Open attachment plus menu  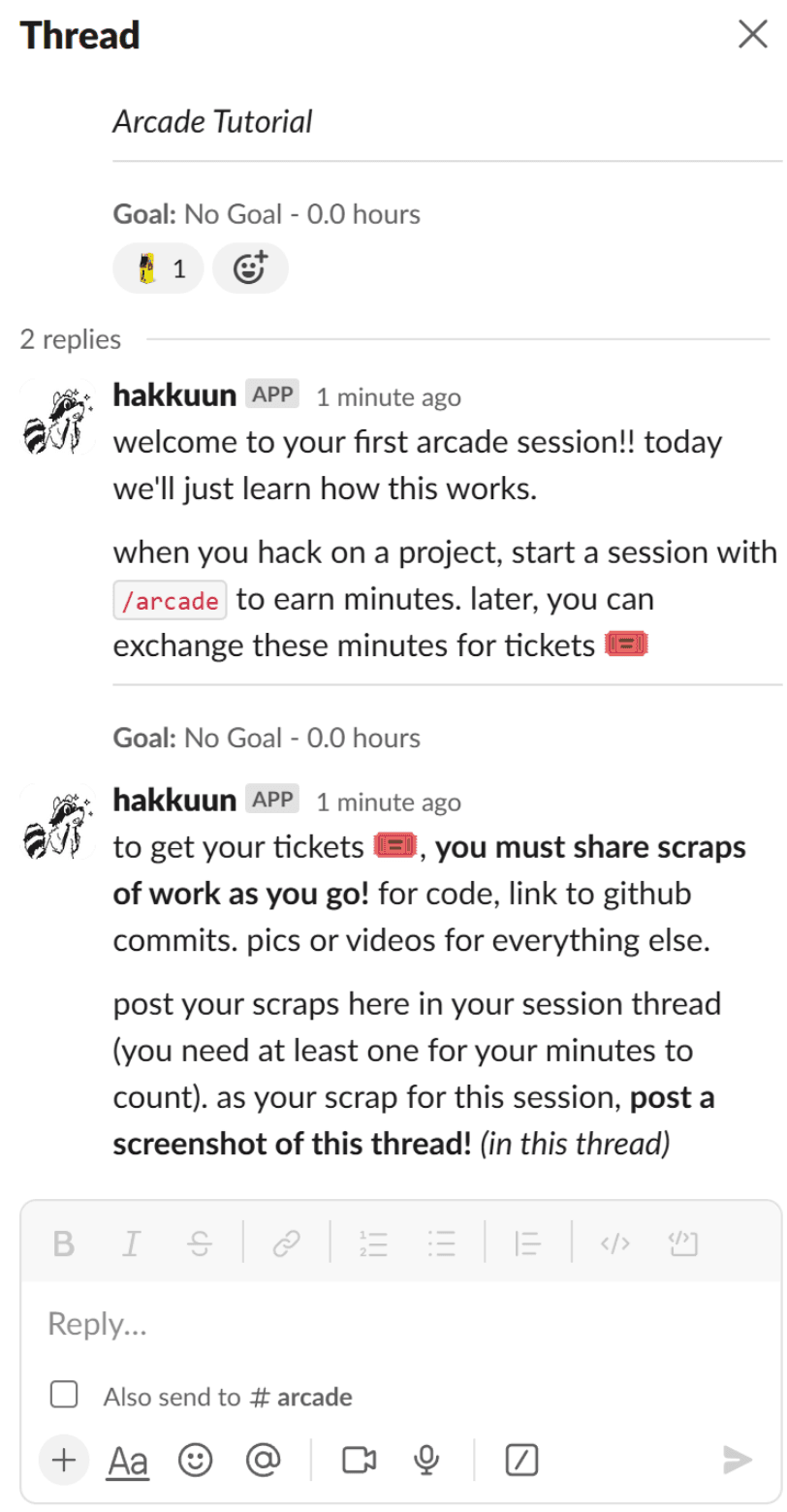tap(64, 1460)
